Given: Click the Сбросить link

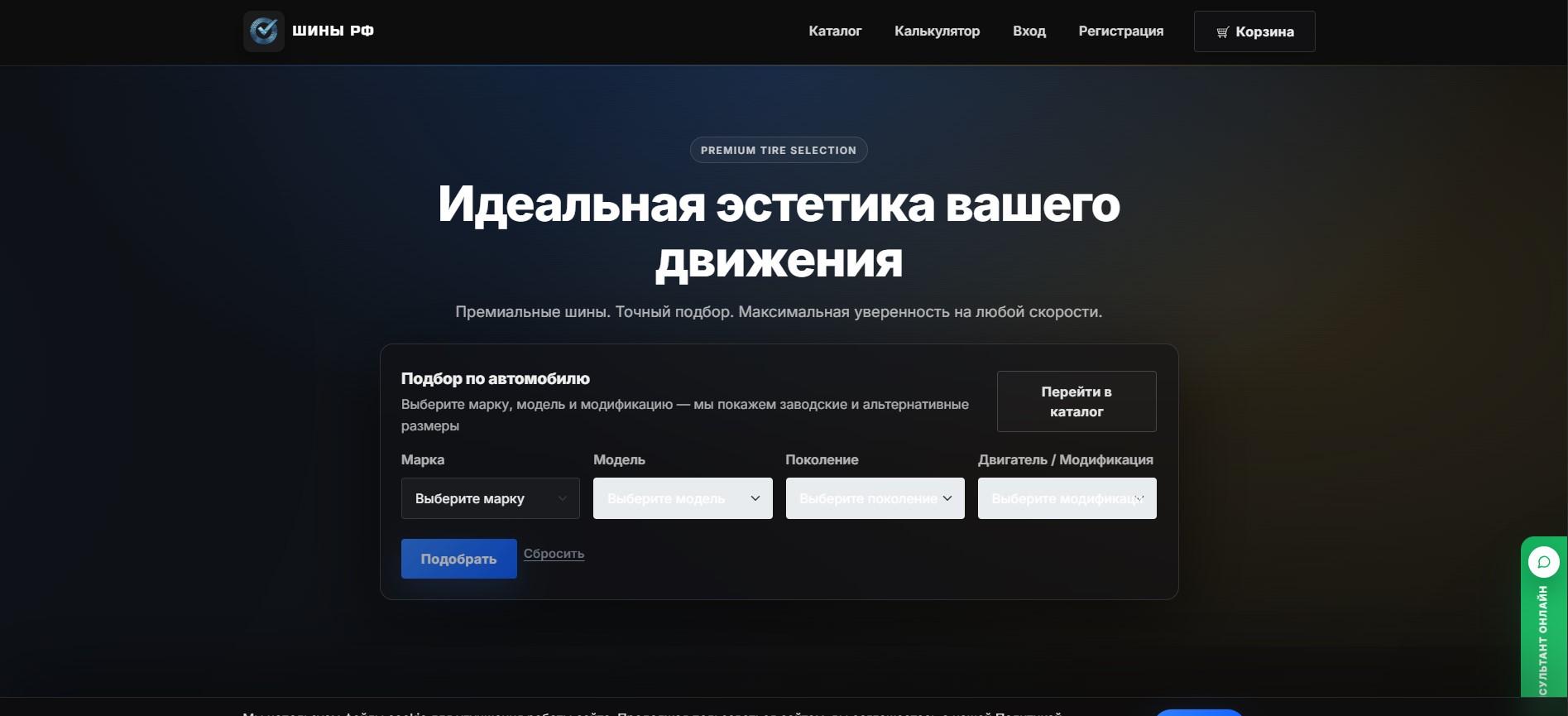Looking at the screenshot, I should tap(554, 554).
